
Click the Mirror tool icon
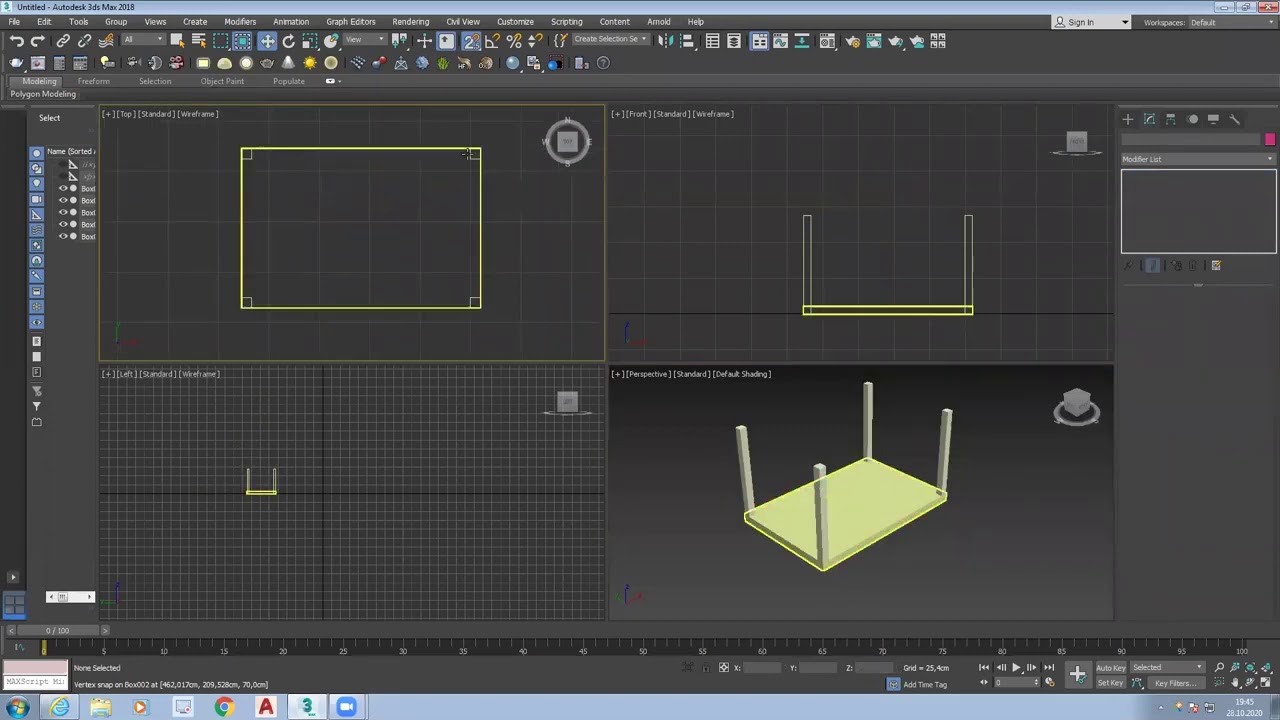(x=665, y=41)
